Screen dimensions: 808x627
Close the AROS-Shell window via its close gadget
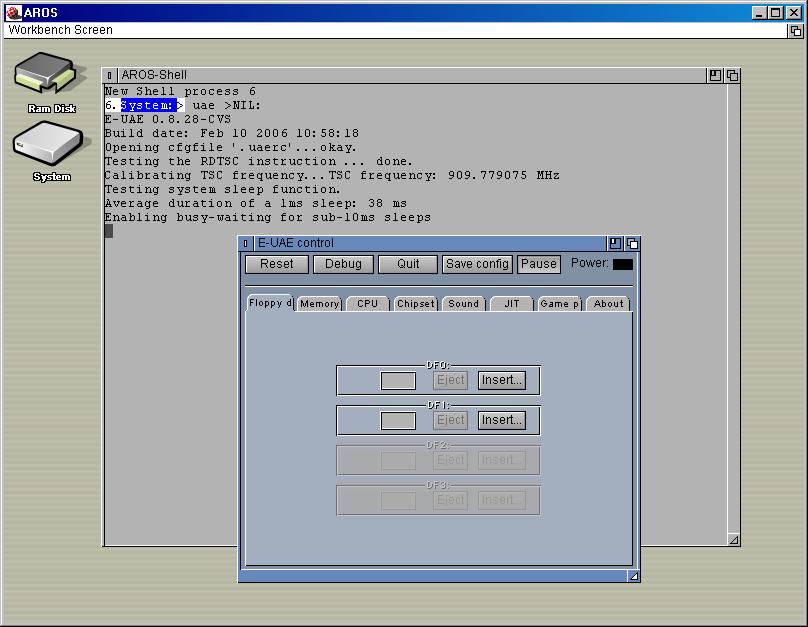(x=109, y=75)
